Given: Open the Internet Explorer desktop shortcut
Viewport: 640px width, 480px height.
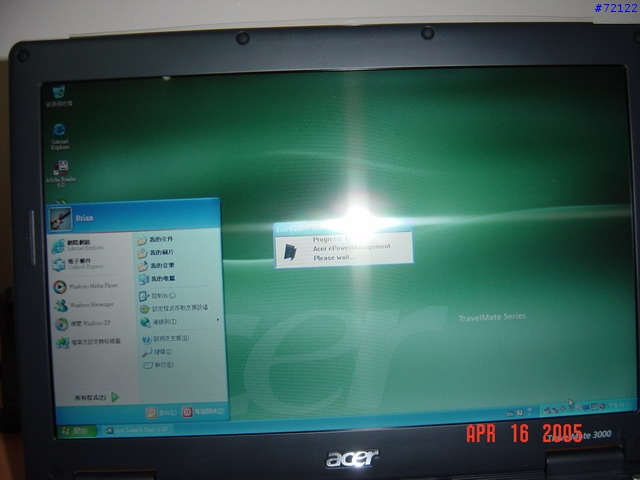Looking at the screenshot, I should pyautogui.click(x=60, y=137).
